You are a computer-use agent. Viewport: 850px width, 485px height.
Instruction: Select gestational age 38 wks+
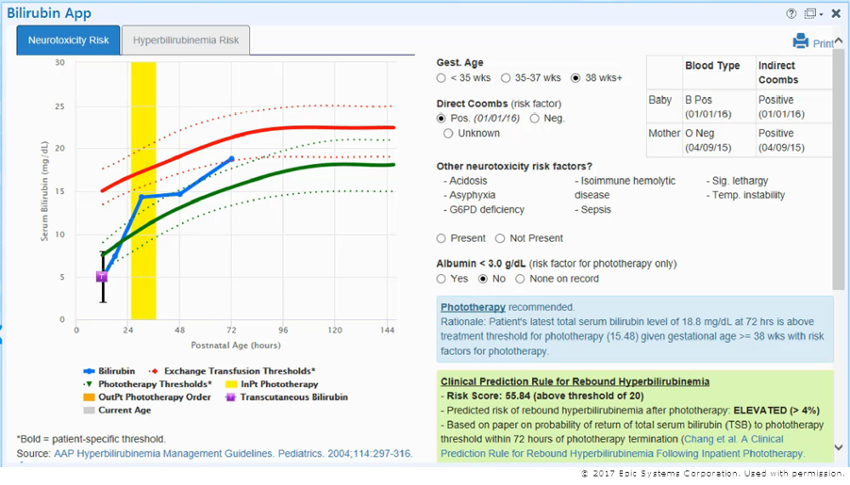pos(576,78)
